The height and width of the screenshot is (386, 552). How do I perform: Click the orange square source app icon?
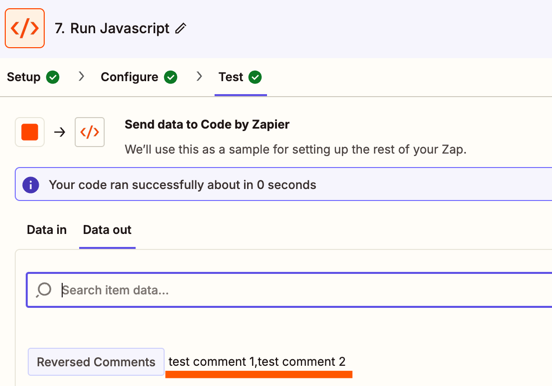point(30,132)
